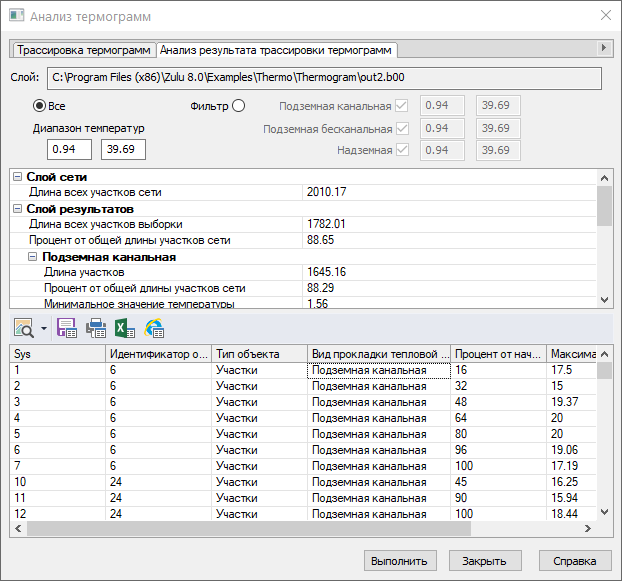Collapse the 'Слой сети' section
Viewport: 622px width, 581px height.
tap(17, 177)
